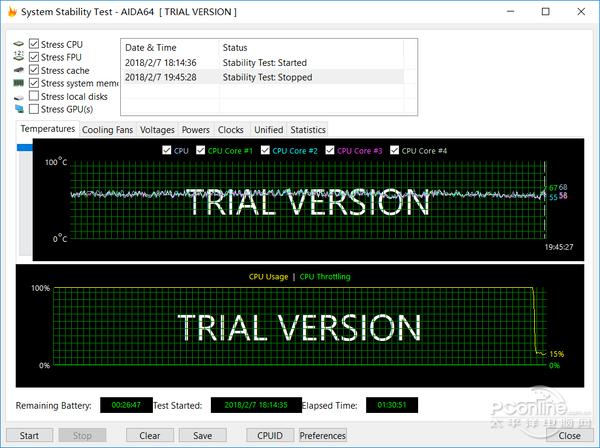Image resolution: width=600 pixels, height=448 pixels.
Task: Uncheck the Stress FPU checkbox
Action: [34, 57]
